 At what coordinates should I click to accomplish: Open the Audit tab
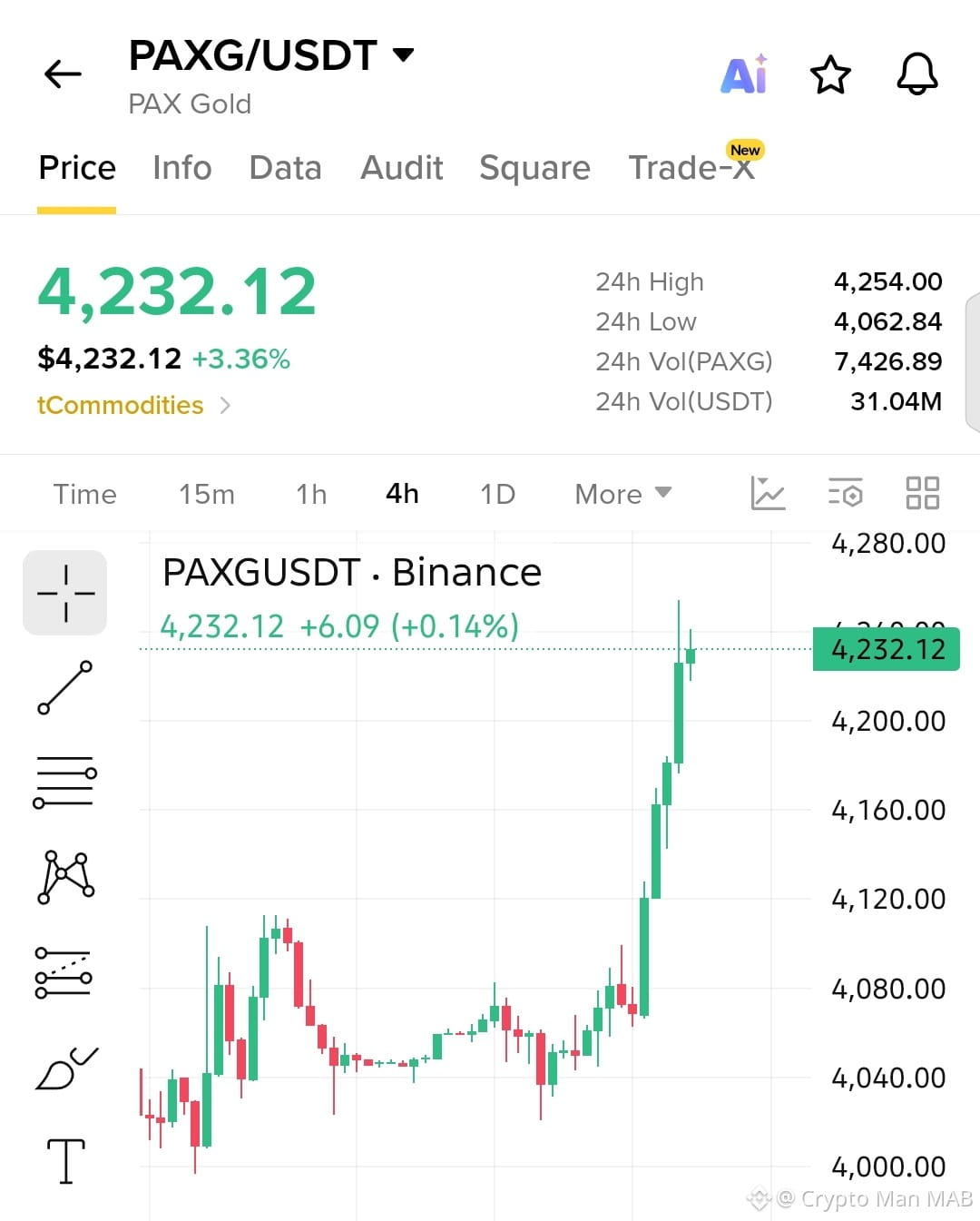click(401, 168)
